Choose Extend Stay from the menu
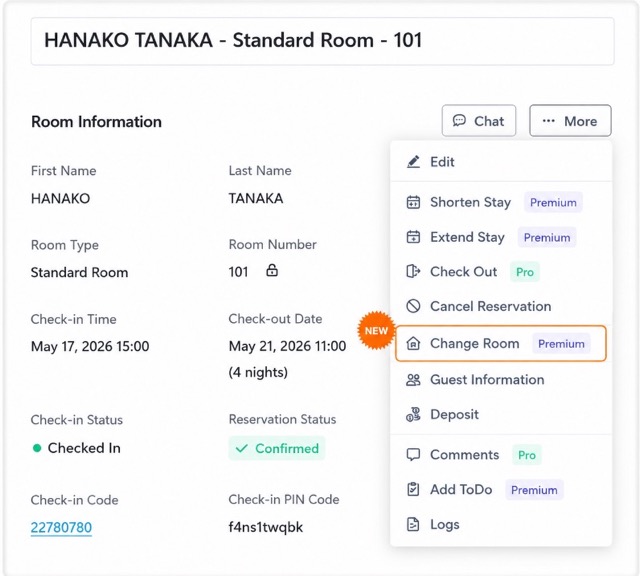640x576 pixels. coord(501,237)
